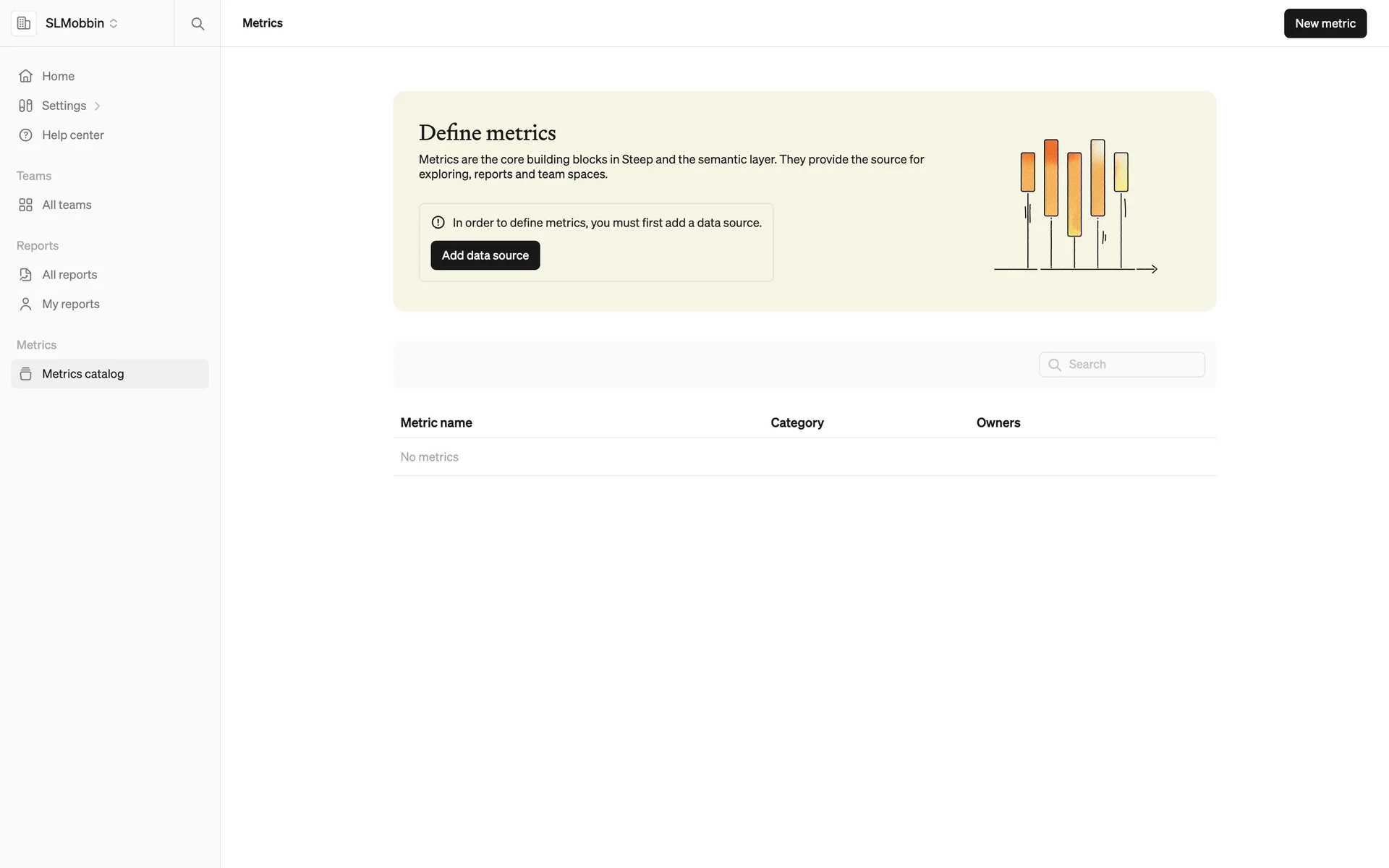Click the Owners column header

[x=998, y=423]
